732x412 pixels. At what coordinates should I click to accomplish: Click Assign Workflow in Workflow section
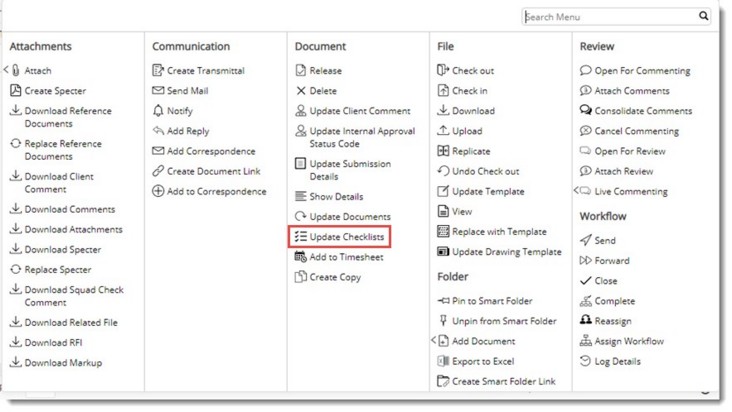[629, 341]
